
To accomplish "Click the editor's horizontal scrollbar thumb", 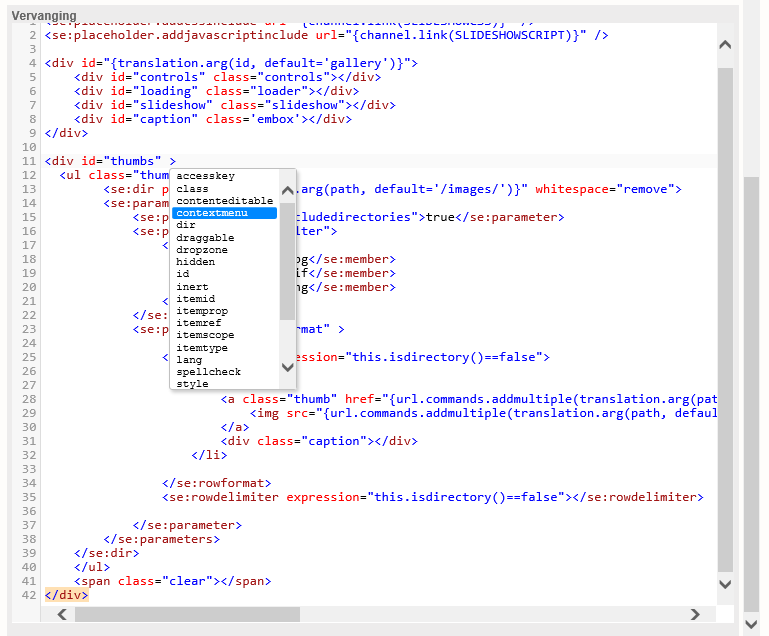I will 186,614.
